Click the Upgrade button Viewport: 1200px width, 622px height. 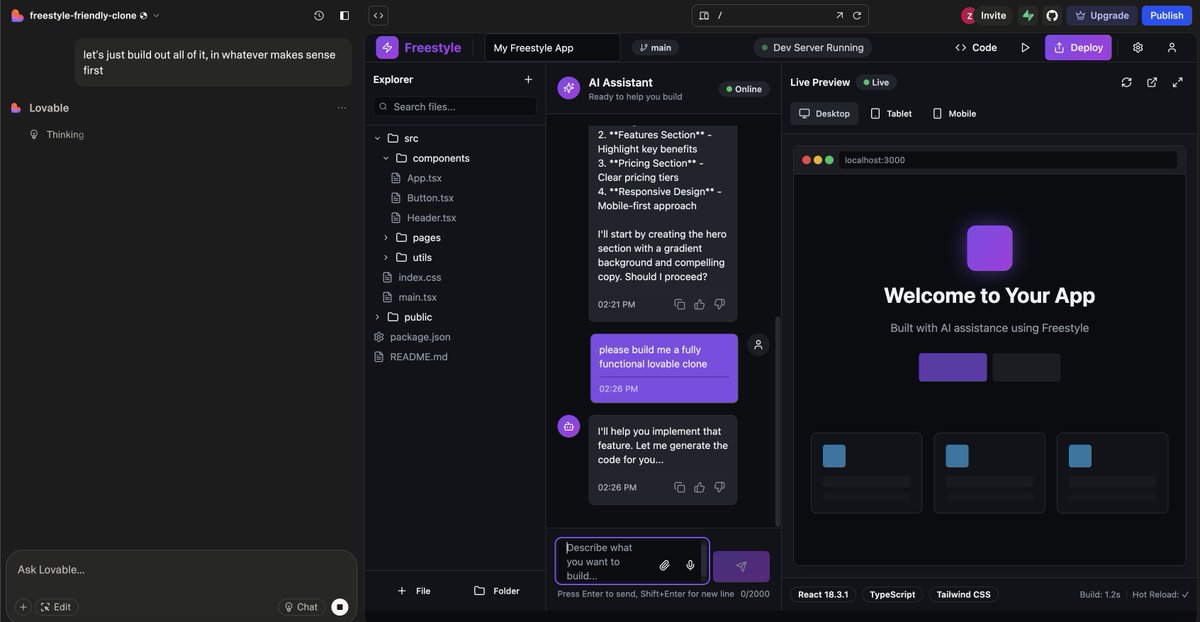click(1101, 15)
